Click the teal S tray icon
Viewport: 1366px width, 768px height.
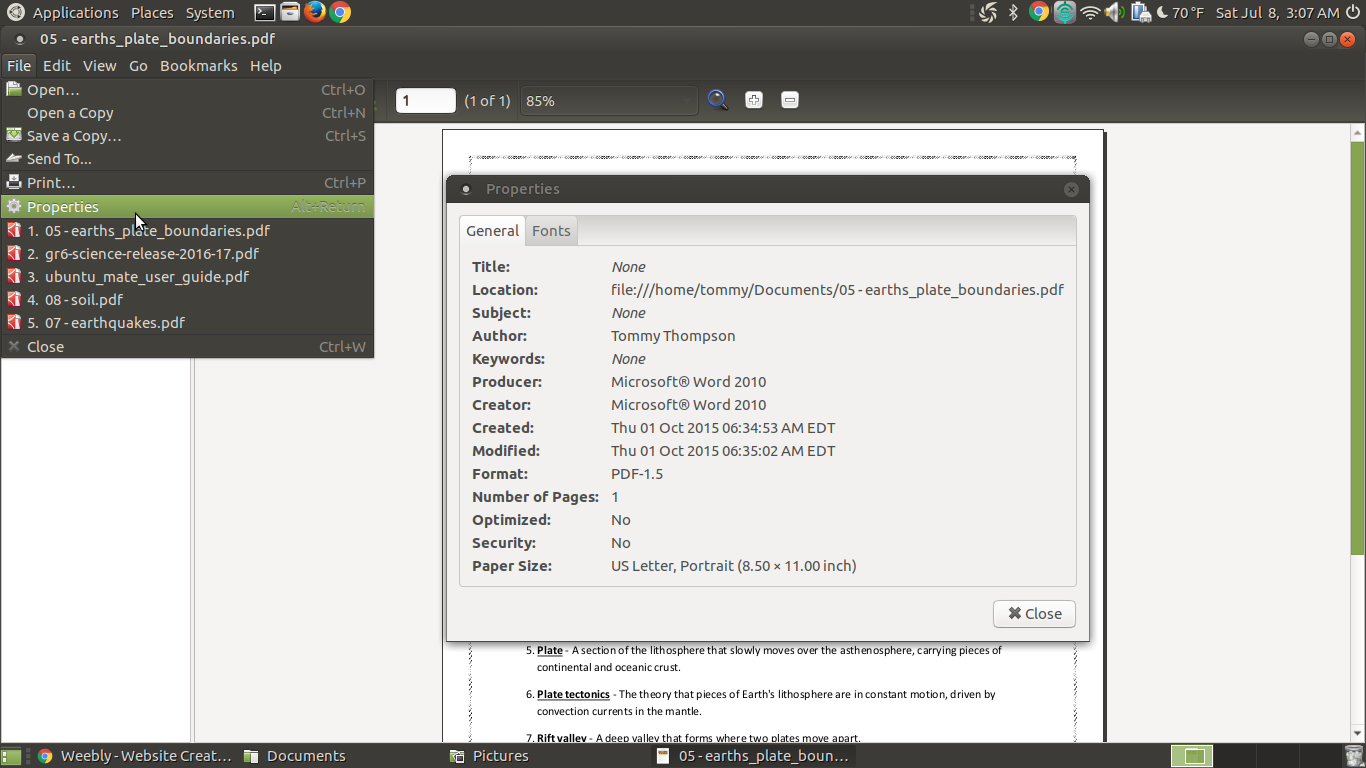click(x=1065, y=13)
